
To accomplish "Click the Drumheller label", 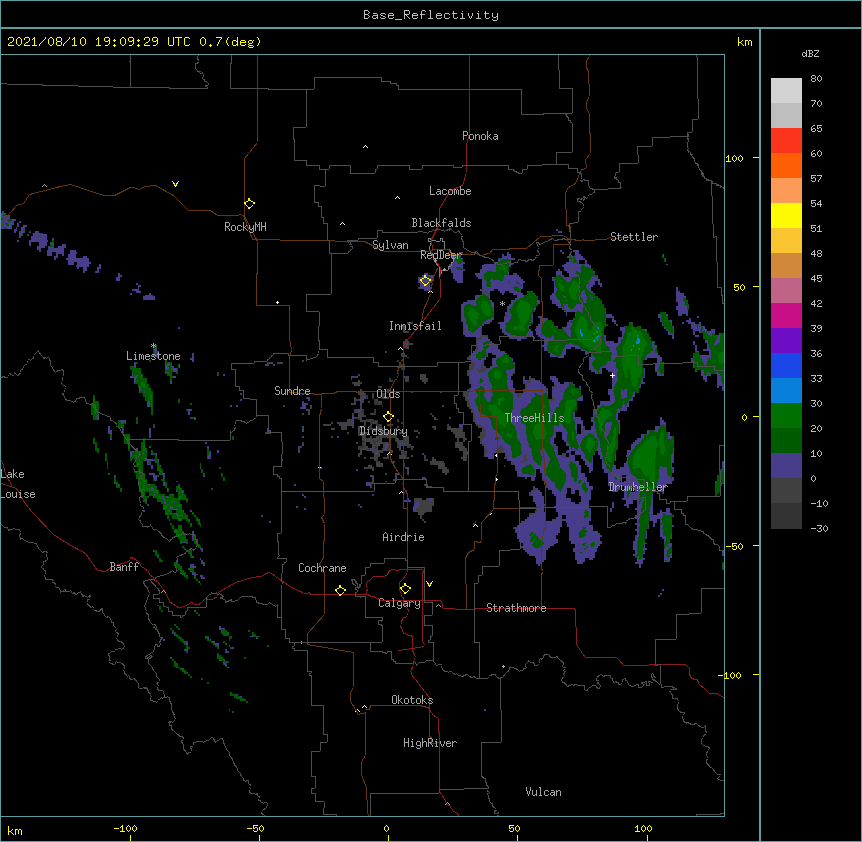I will 638,487.
